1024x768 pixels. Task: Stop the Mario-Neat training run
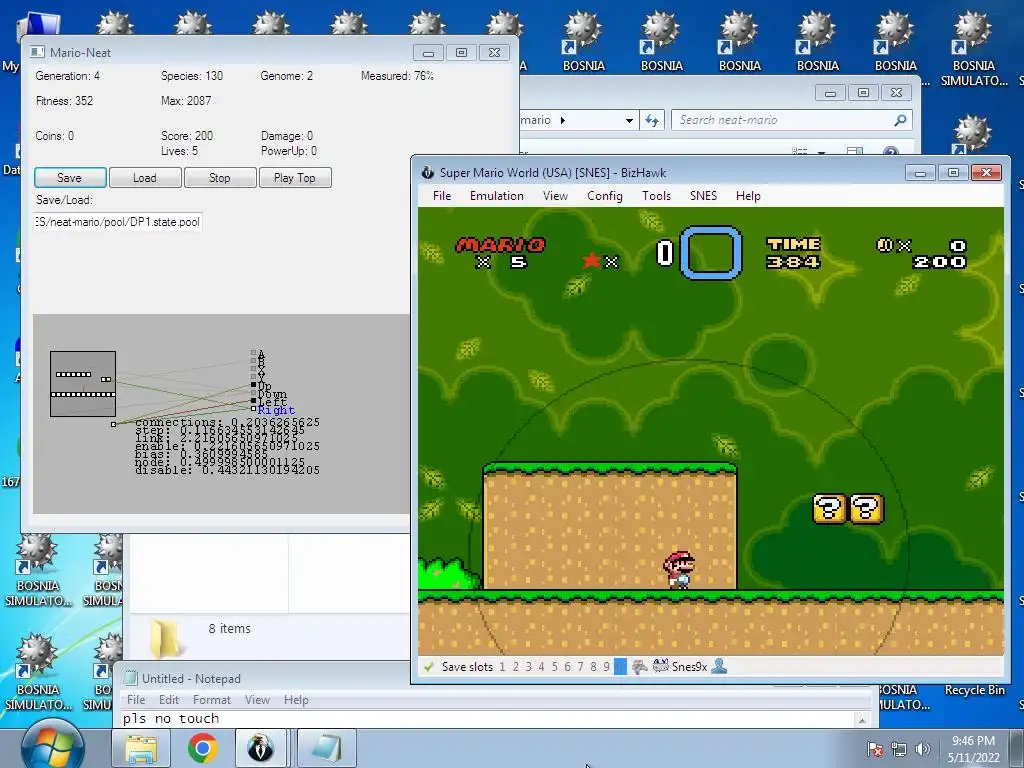[220, 178]
